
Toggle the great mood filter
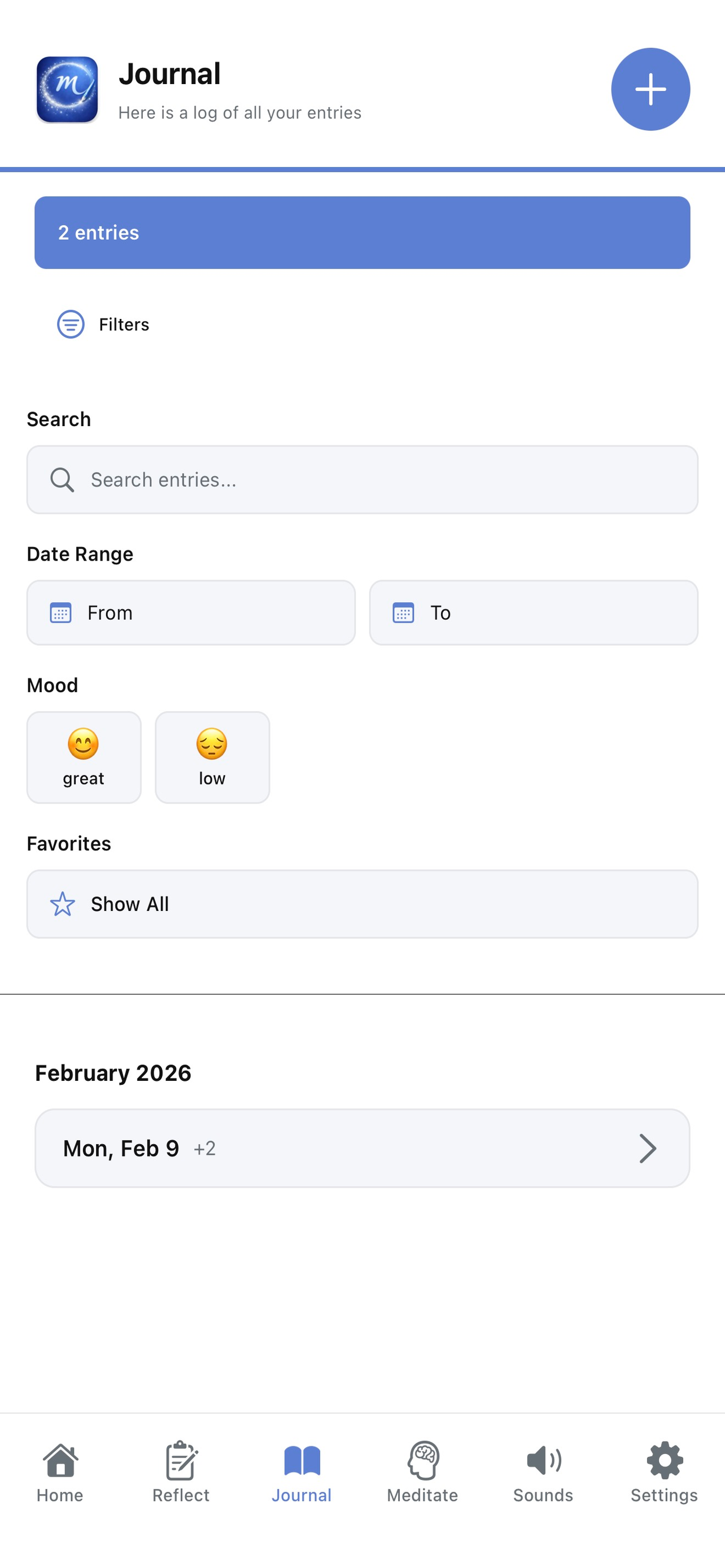tap(84, 757)
